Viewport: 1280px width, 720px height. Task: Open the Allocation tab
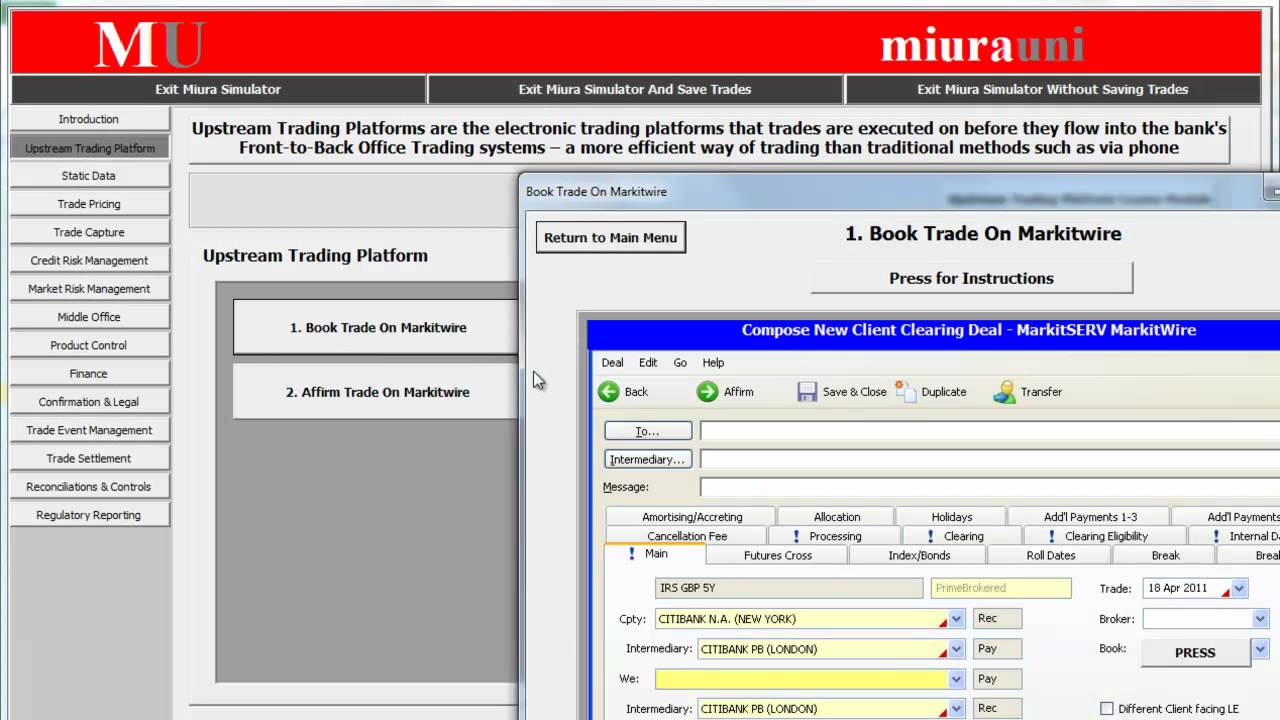pyautogui.click(x=837, y=517)
